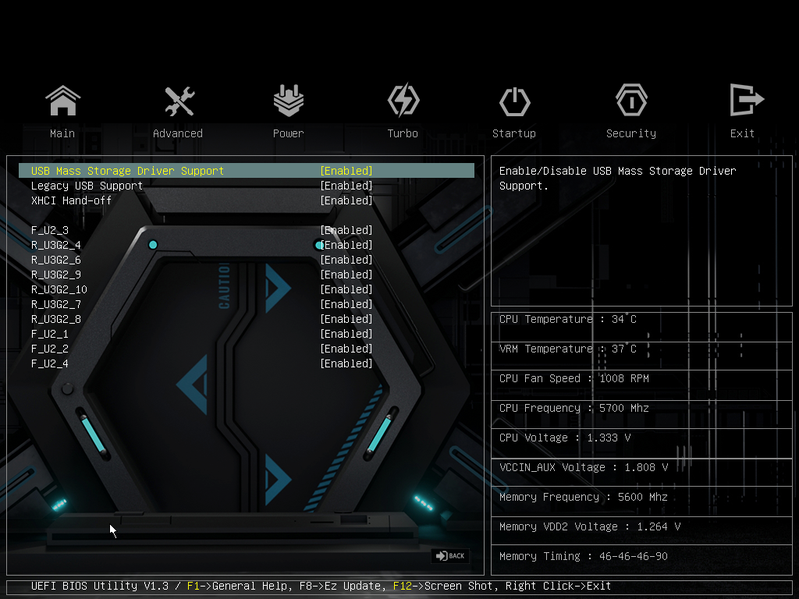The image size is (799, 599).
Task: Toggle the R_U3G2_7 port Enabled value
Action: (346, 304)
